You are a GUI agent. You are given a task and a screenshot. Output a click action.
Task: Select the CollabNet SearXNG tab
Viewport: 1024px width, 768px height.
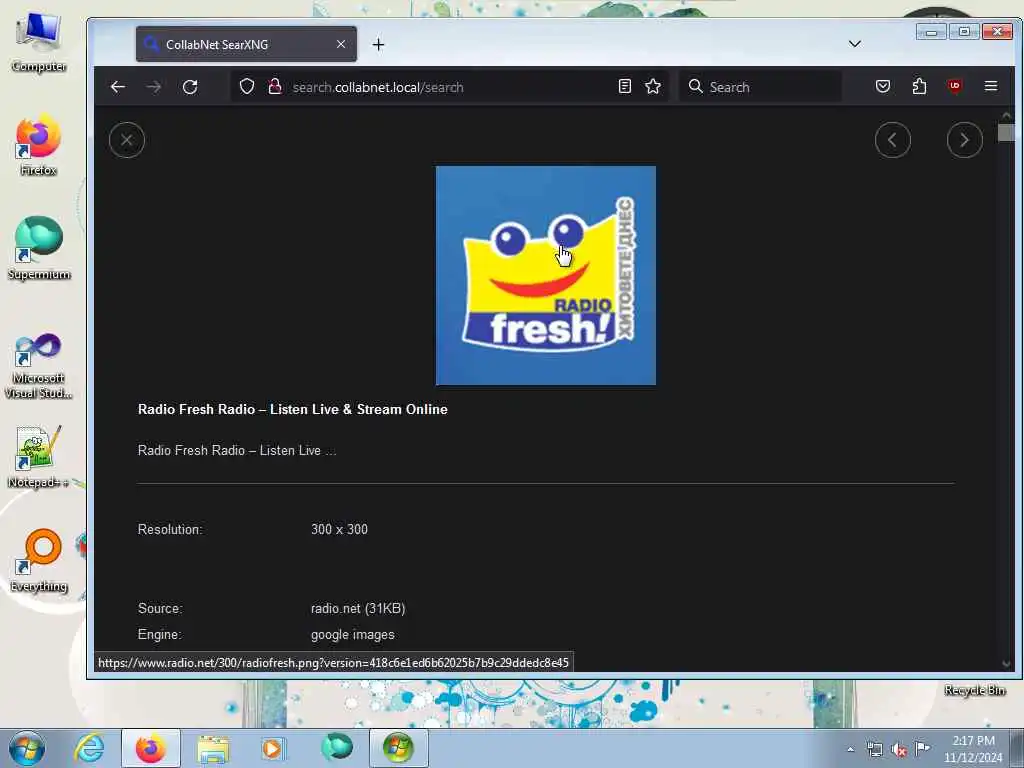pos(246,44)
